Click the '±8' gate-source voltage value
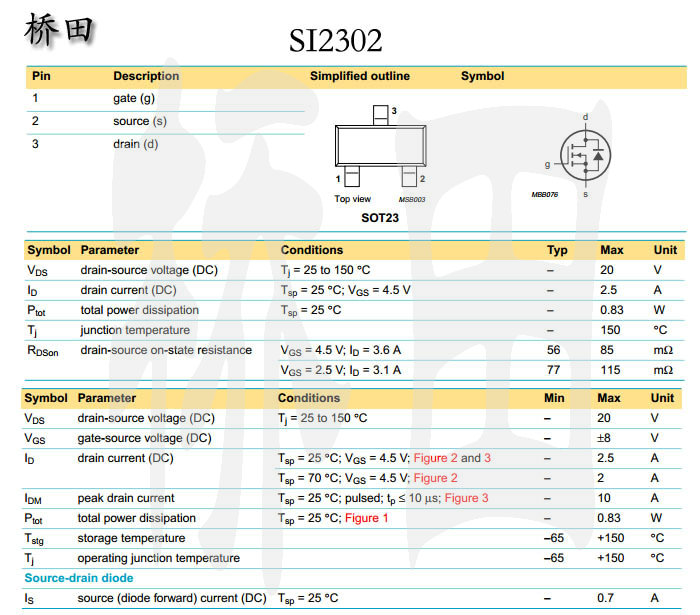 pos(604,438)
